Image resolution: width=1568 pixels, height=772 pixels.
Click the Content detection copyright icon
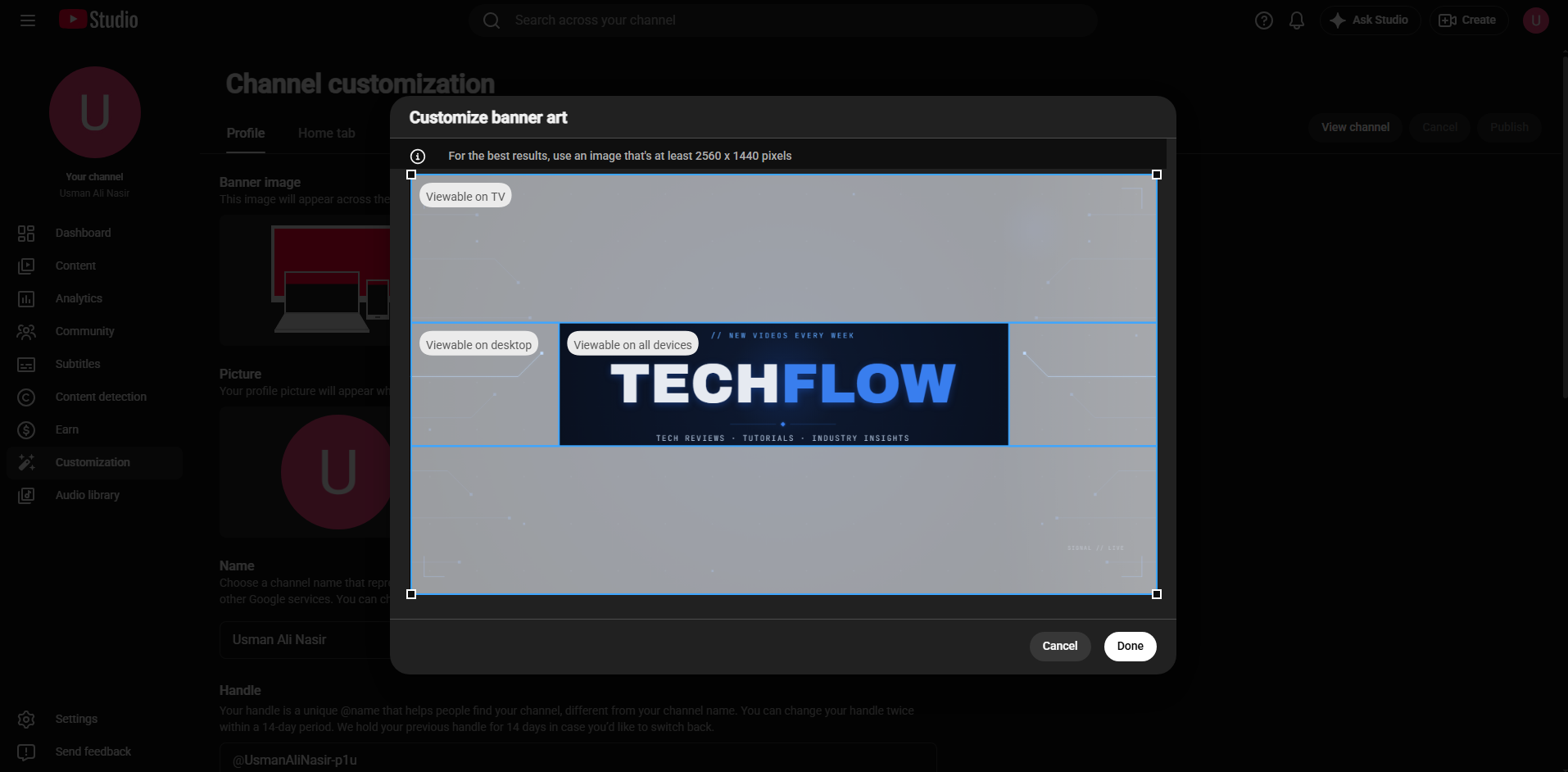coord(26,397)
